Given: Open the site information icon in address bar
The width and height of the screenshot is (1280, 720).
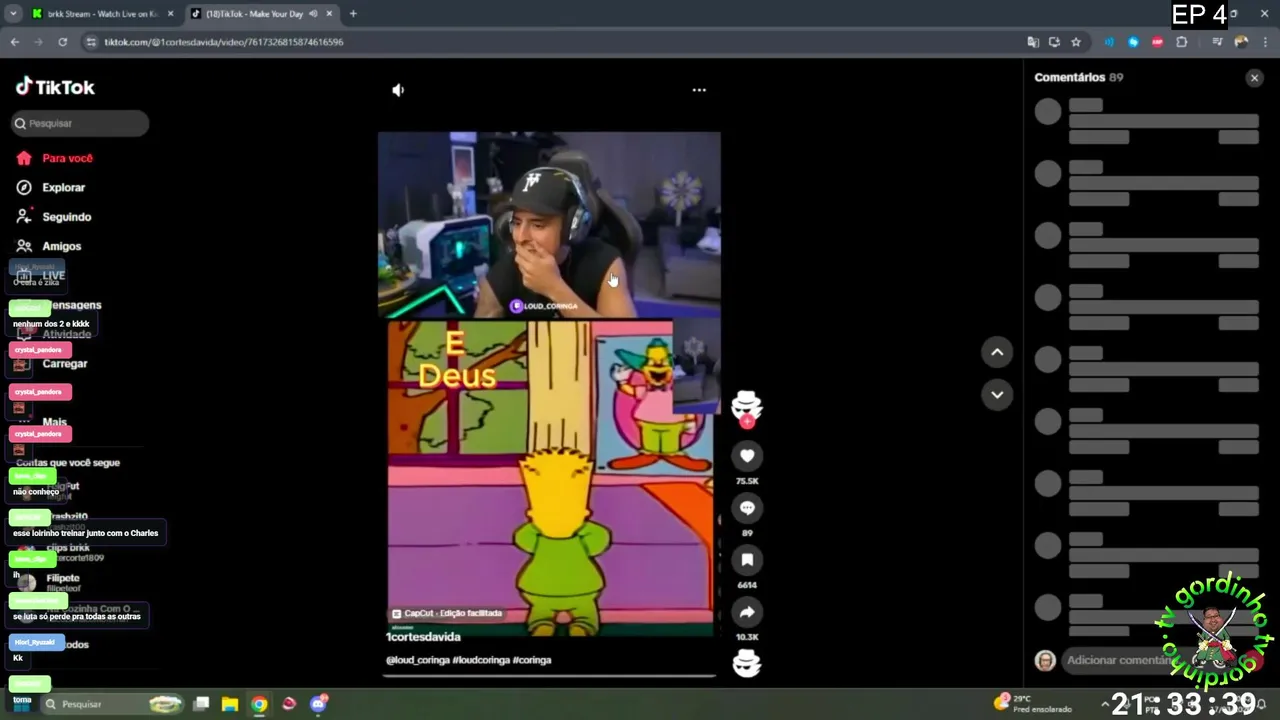Looking at the screenshot, I should click(91, 42).
